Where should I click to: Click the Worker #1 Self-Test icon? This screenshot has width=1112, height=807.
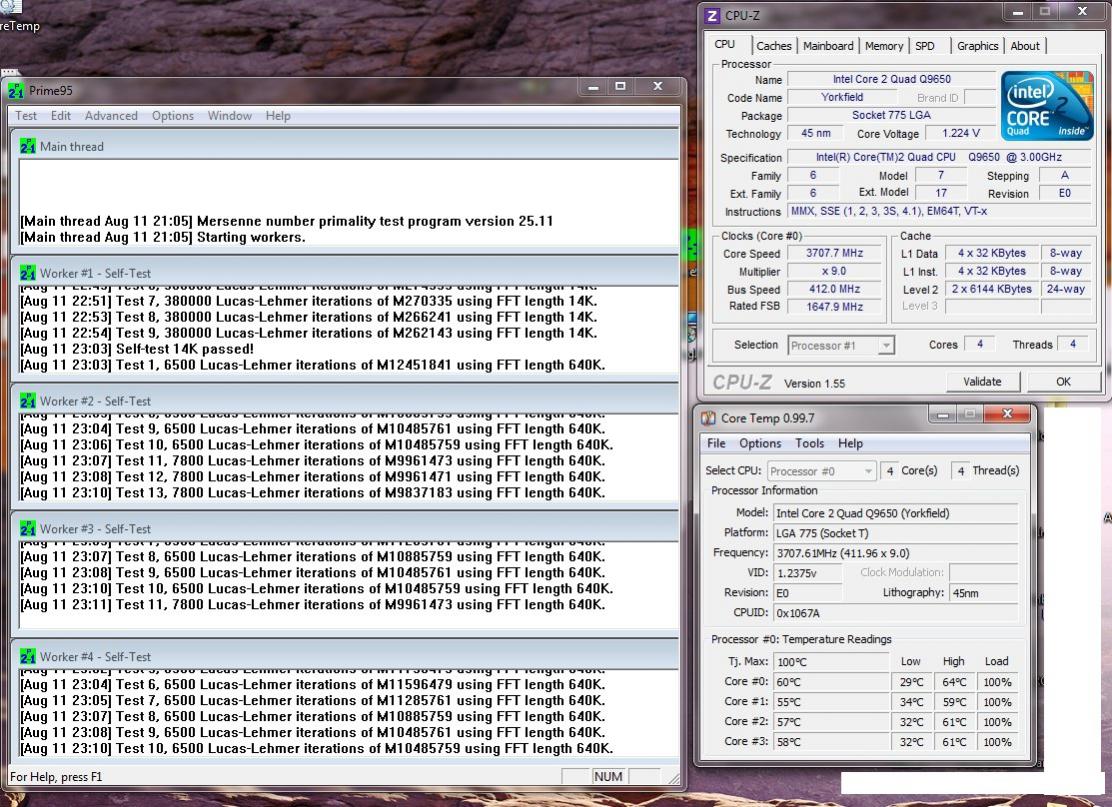click(x=28, y=273)
